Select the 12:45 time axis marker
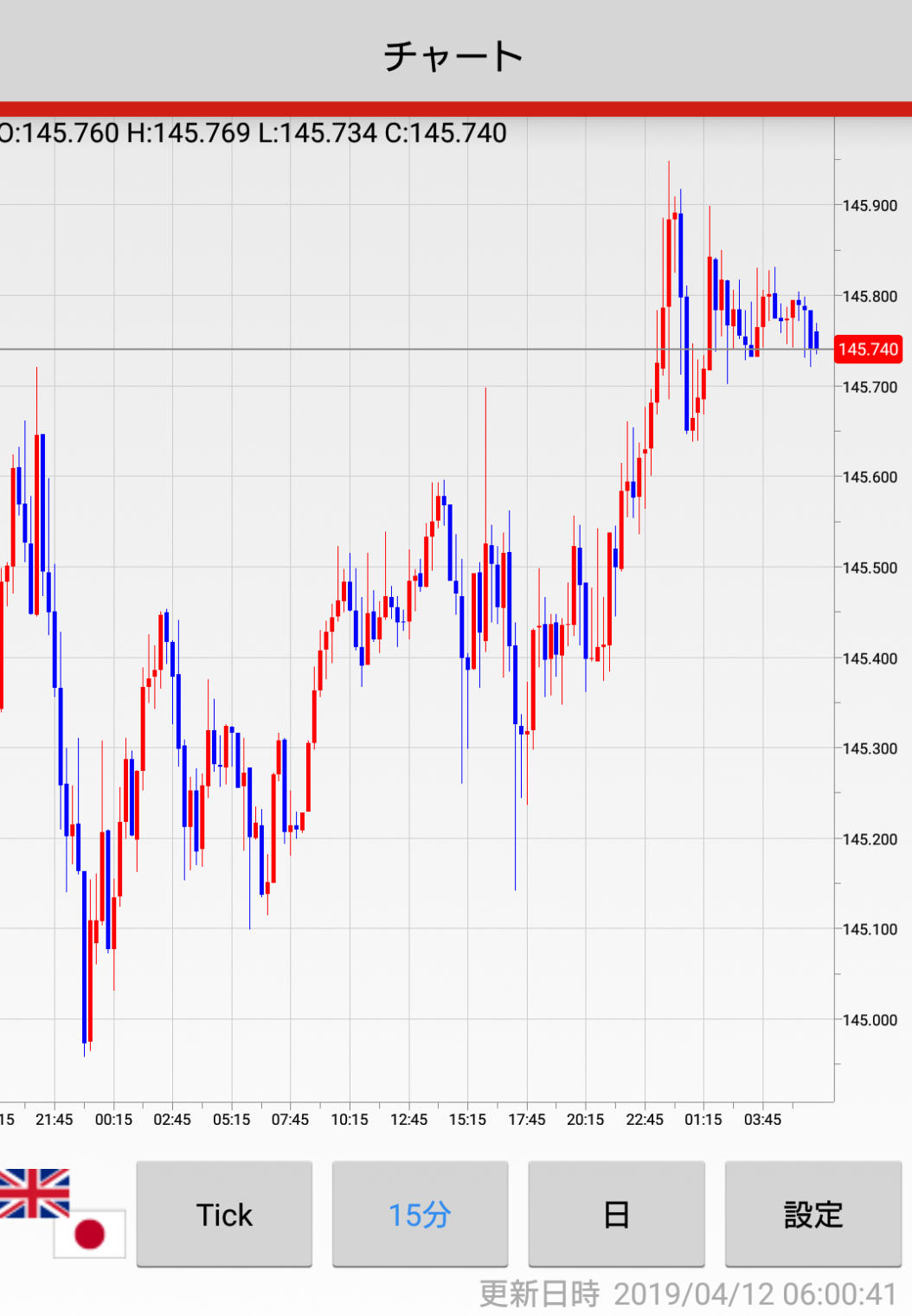 [408, 1120]
